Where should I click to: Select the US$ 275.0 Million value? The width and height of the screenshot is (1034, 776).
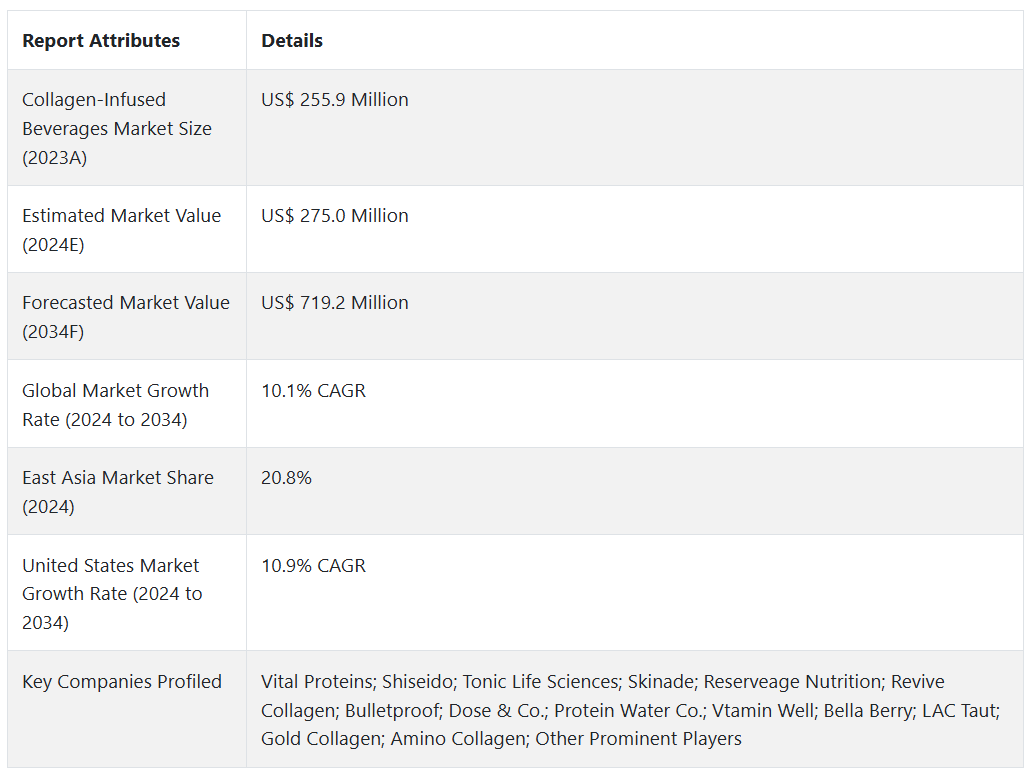(335, 216)
